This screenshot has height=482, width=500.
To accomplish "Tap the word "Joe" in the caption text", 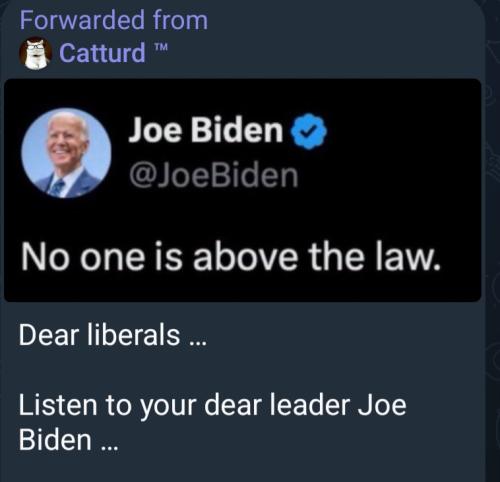I will tap(382, 405).
